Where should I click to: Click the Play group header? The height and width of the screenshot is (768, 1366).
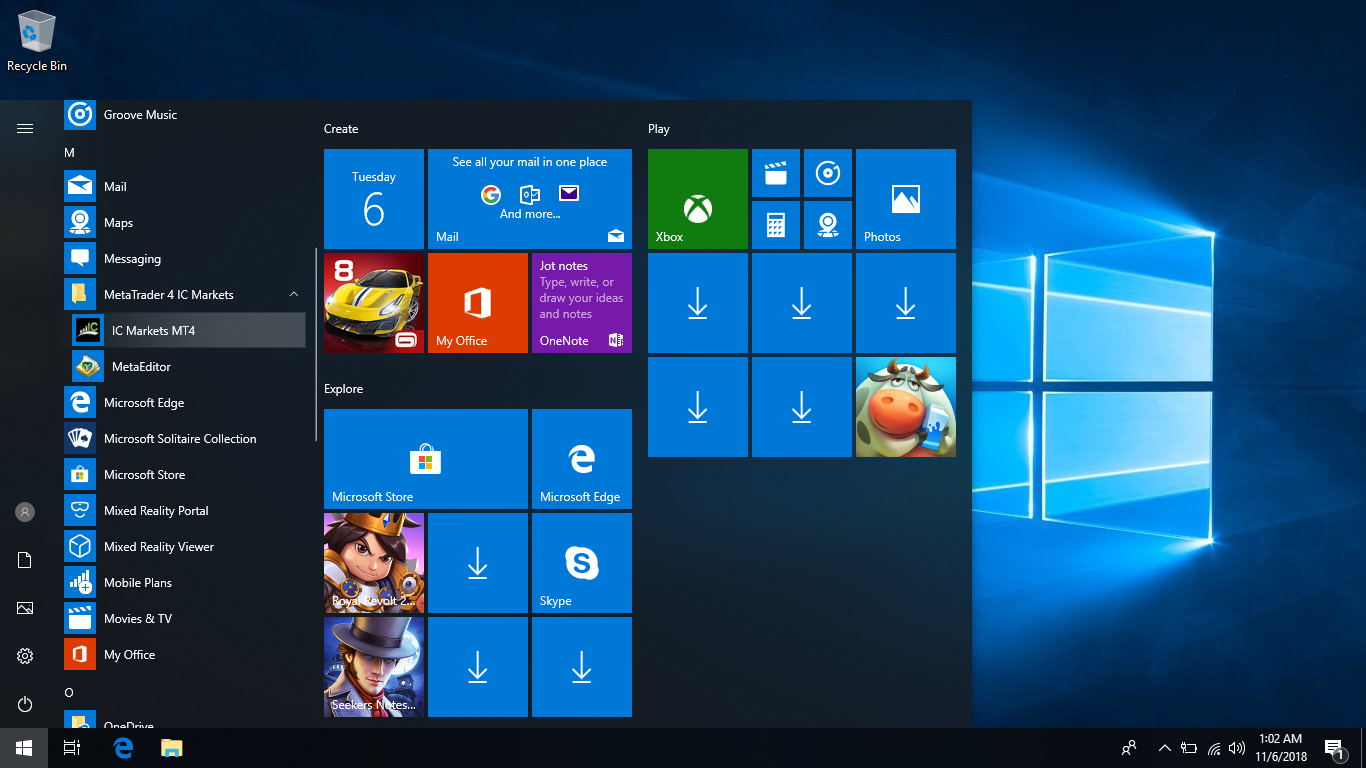659,129
